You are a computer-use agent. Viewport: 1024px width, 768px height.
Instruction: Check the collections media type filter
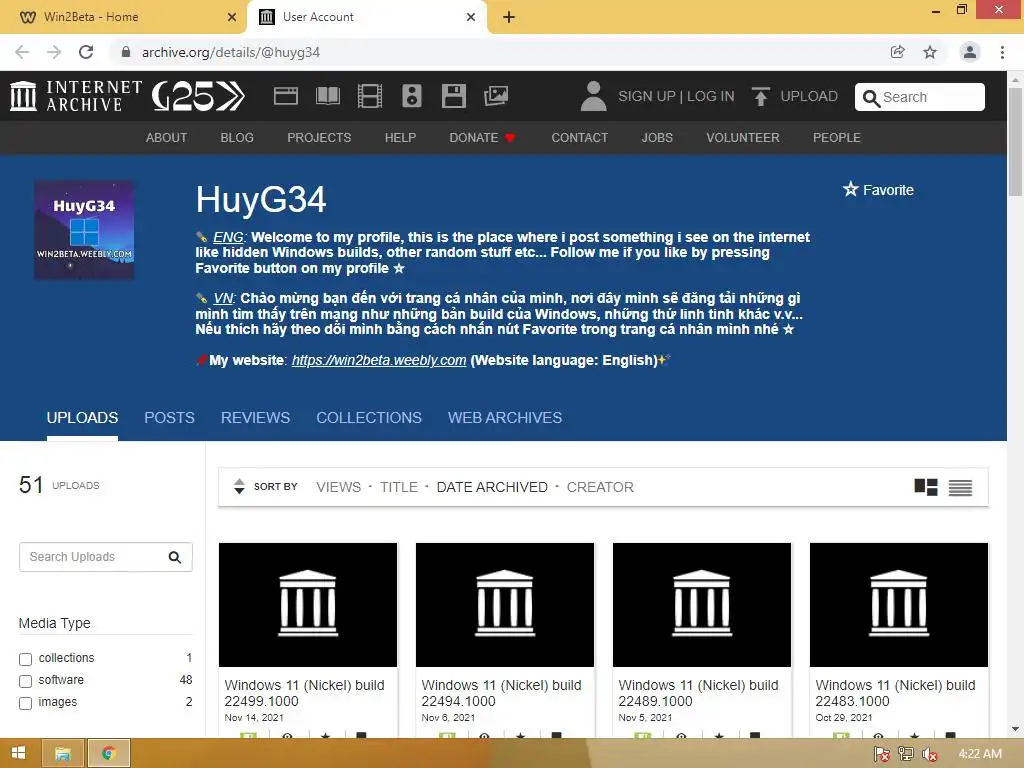(x=25, y=659)
